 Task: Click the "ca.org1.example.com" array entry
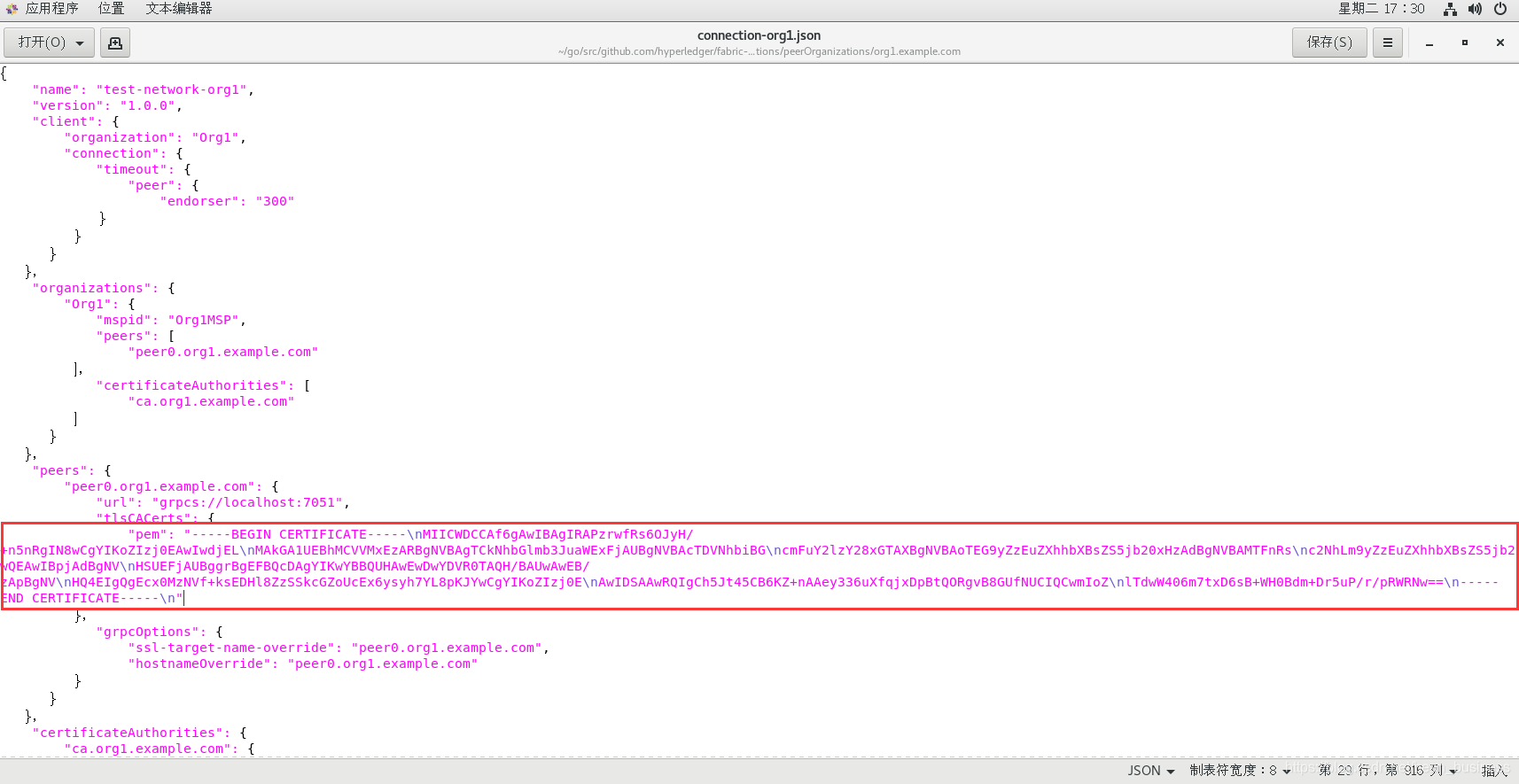click(x=211, y=401)
